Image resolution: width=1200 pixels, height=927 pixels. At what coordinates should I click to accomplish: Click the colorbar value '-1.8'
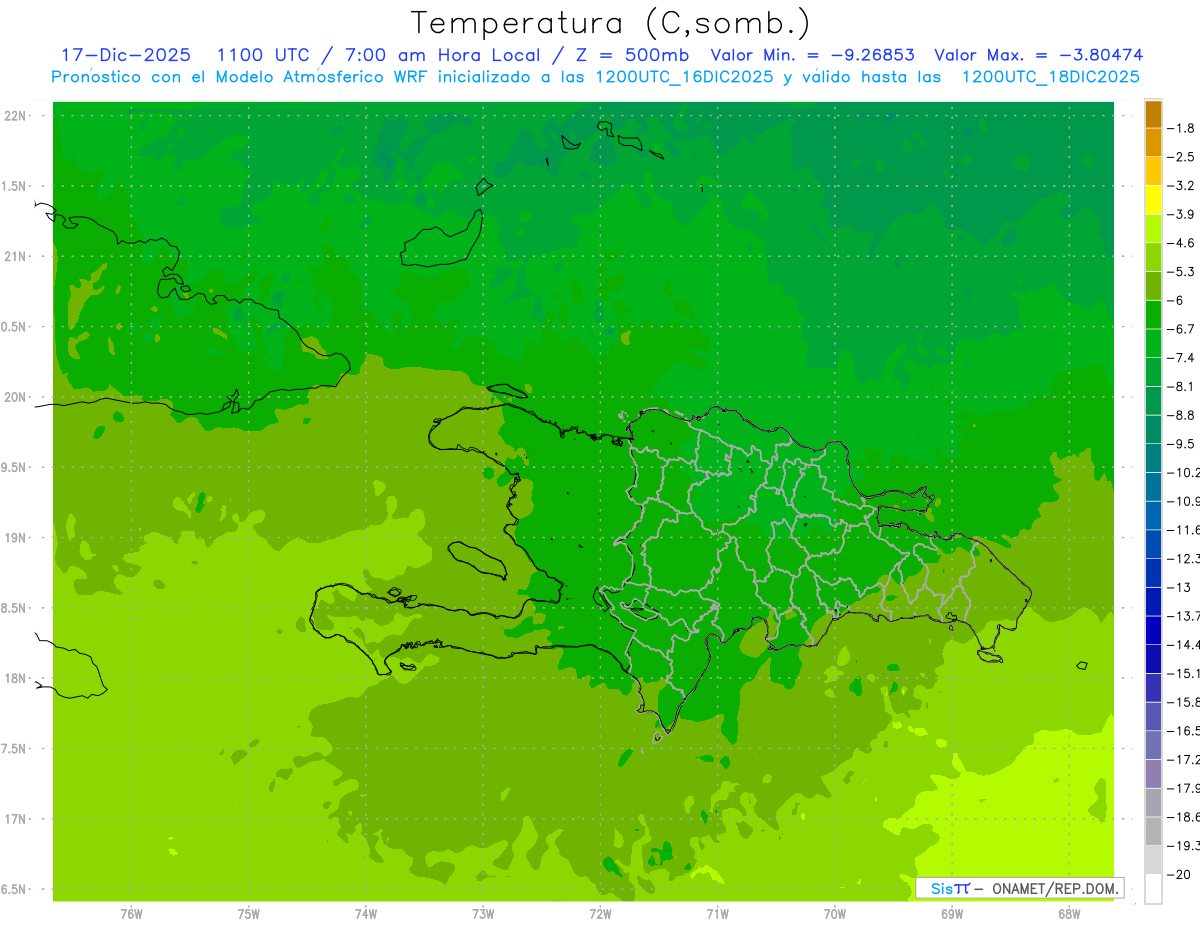point(1180,128)
